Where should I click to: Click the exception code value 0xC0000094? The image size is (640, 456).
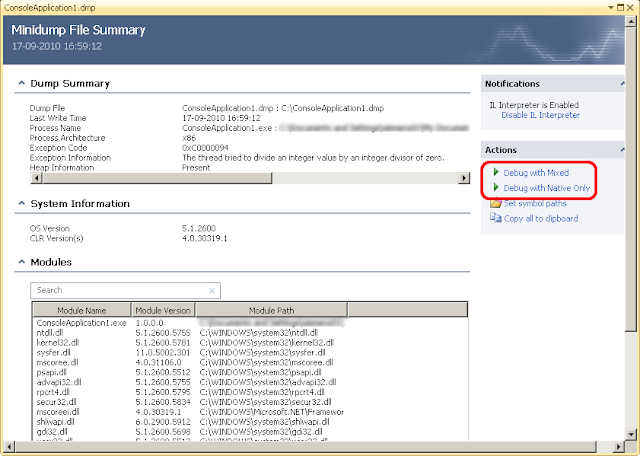(x=205, y=148)
